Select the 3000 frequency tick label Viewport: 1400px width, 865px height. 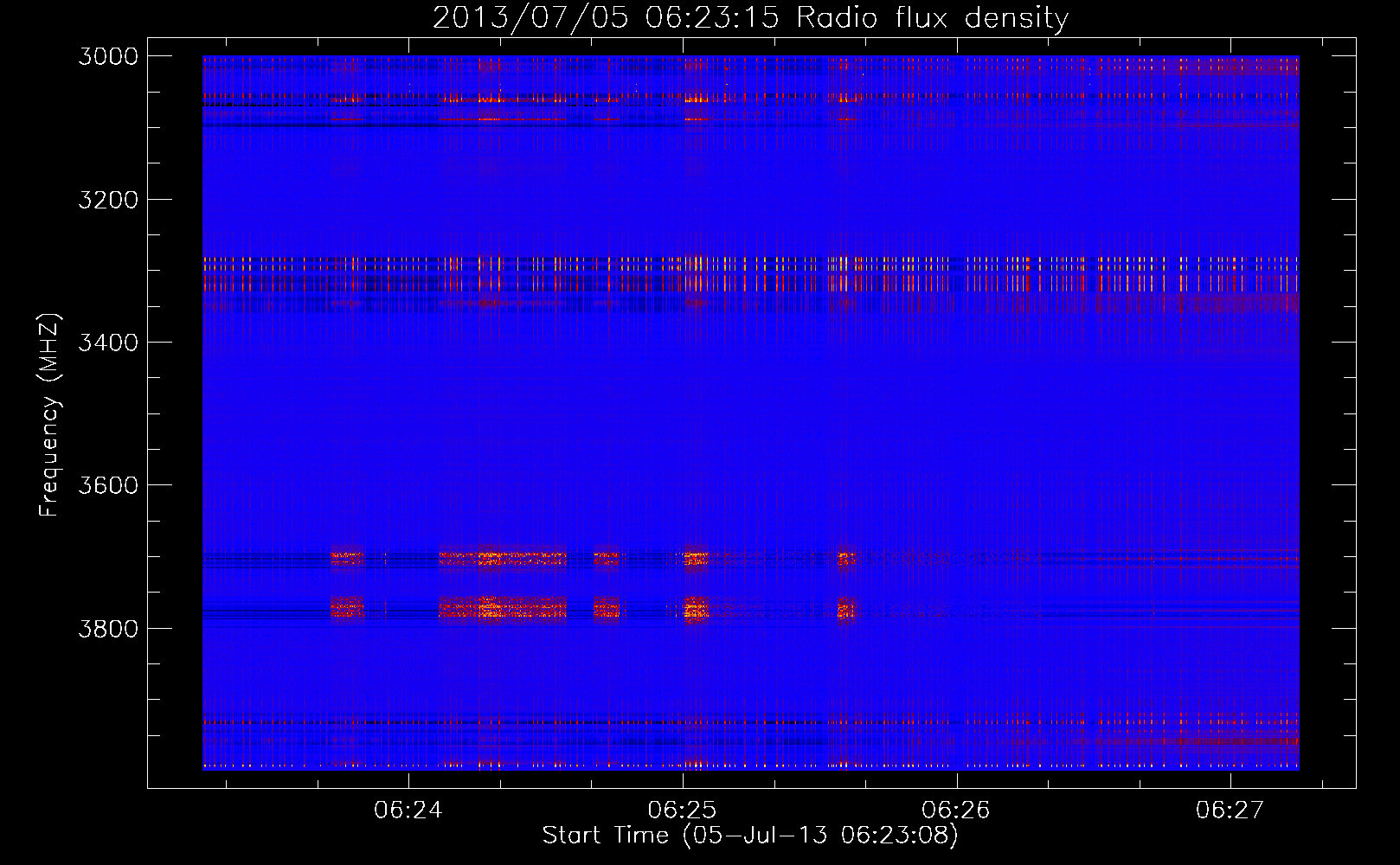[x=108, y=56]
